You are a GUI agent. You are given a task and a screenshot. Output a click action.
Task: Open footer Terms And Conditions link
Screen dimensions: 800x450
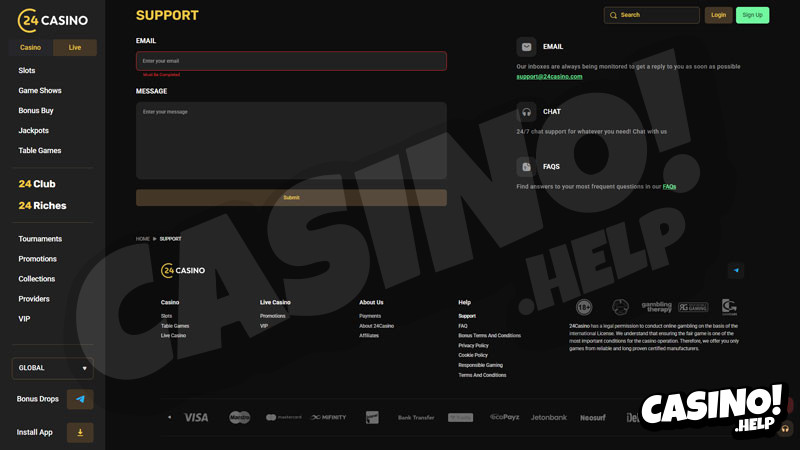[x=482, y=375]
